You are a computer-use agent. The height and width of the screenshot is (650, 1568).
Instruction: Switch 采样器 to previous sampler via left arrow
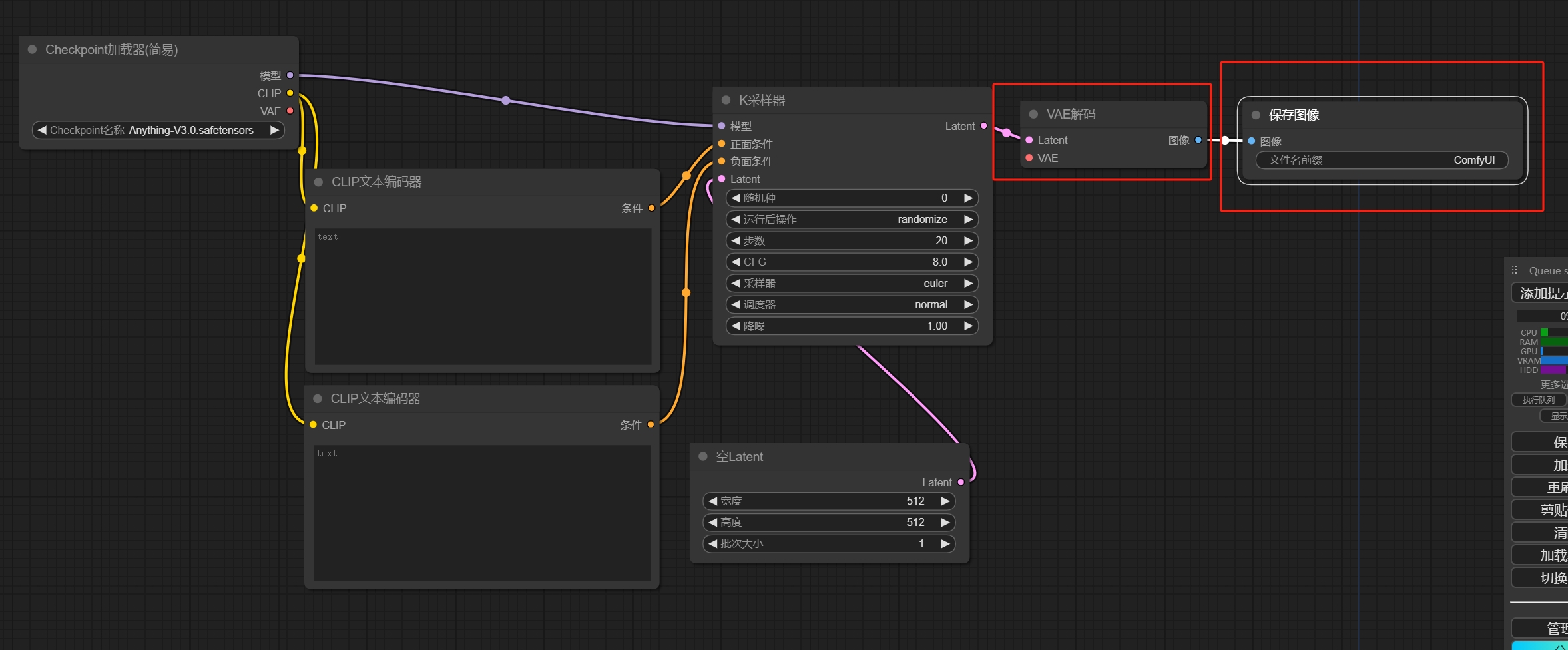click(736, 283)
